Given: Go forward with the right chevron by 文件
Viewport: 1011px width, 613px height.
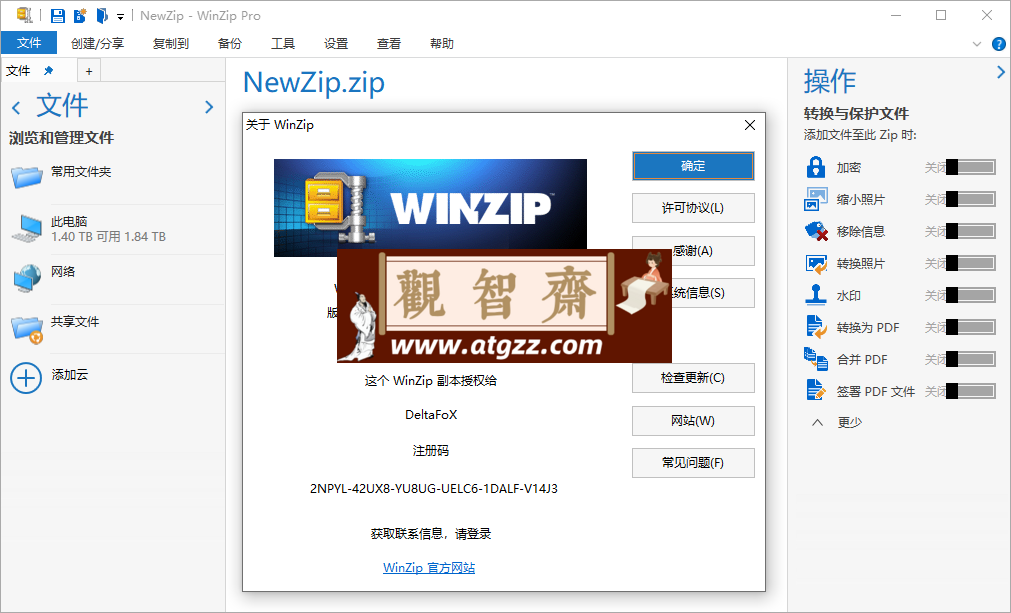Looking at the screenshot, I should click(x=209, y=107).
